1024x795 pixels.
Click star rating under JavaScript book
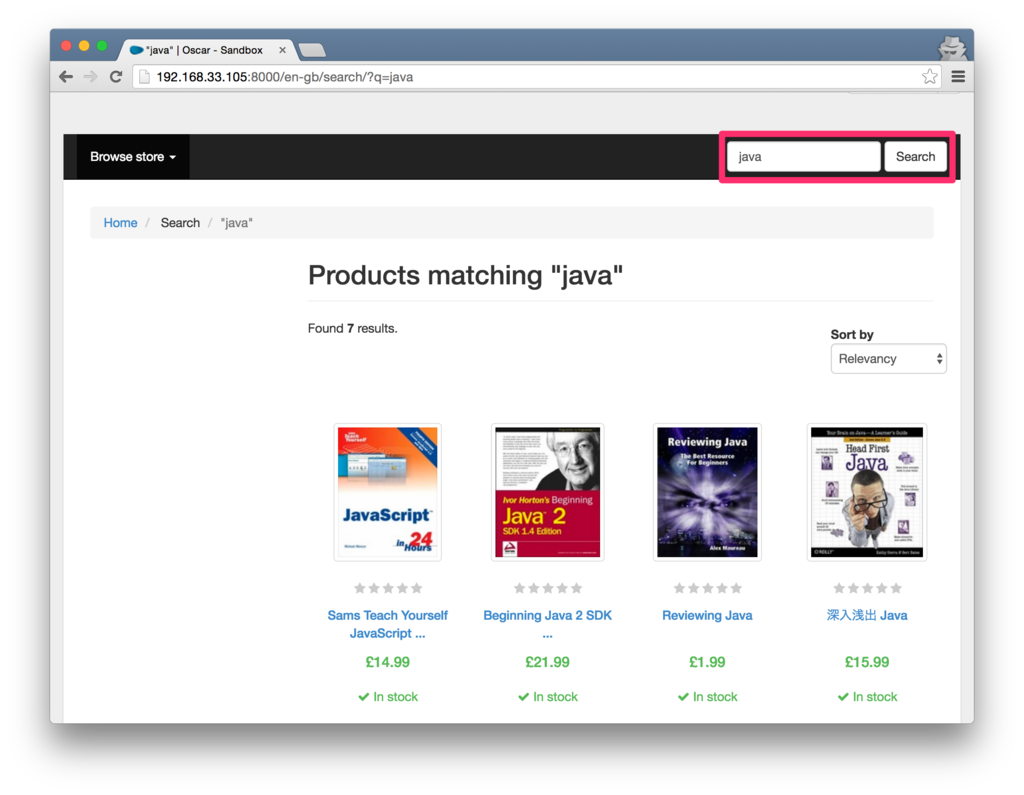click(388, 588)
